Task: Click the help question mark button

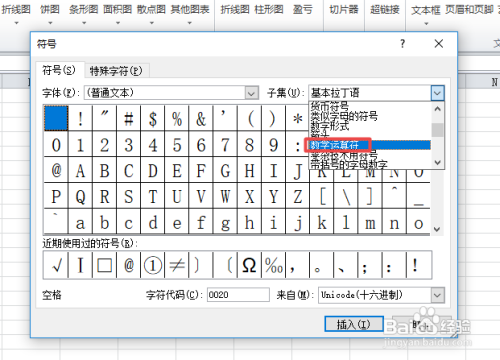Action: [x=403, y=44]
